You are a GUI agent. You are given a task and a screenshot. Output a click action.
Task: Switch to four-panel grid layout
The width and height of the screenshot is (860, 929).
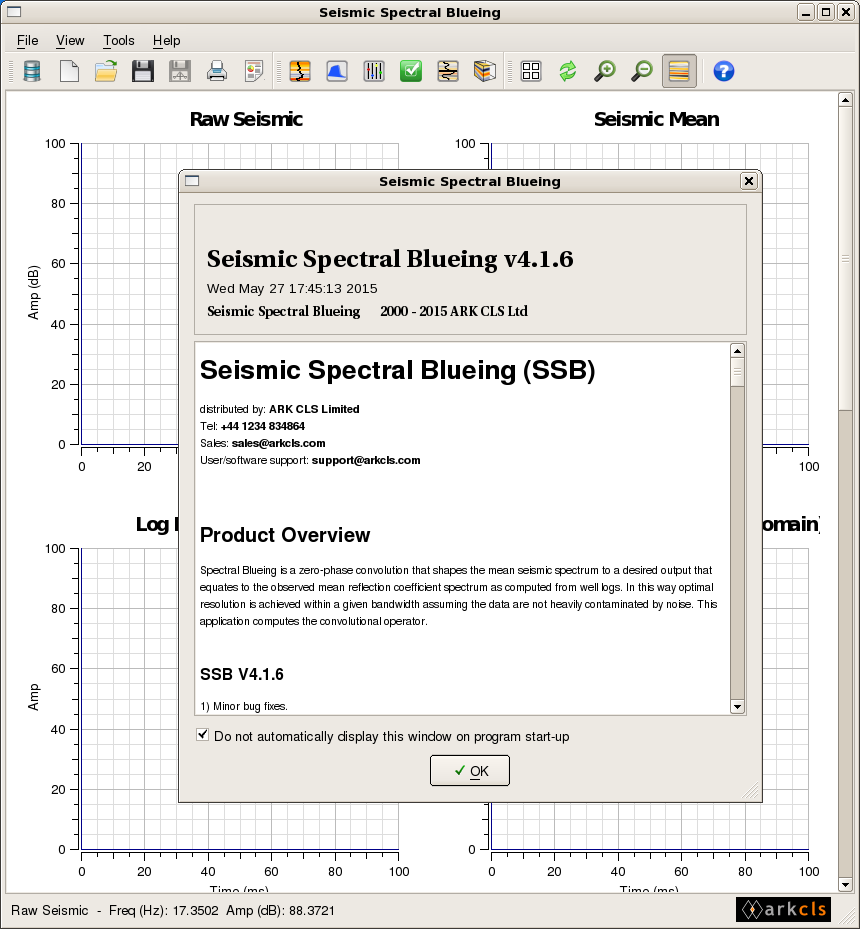tap(531, 71)
